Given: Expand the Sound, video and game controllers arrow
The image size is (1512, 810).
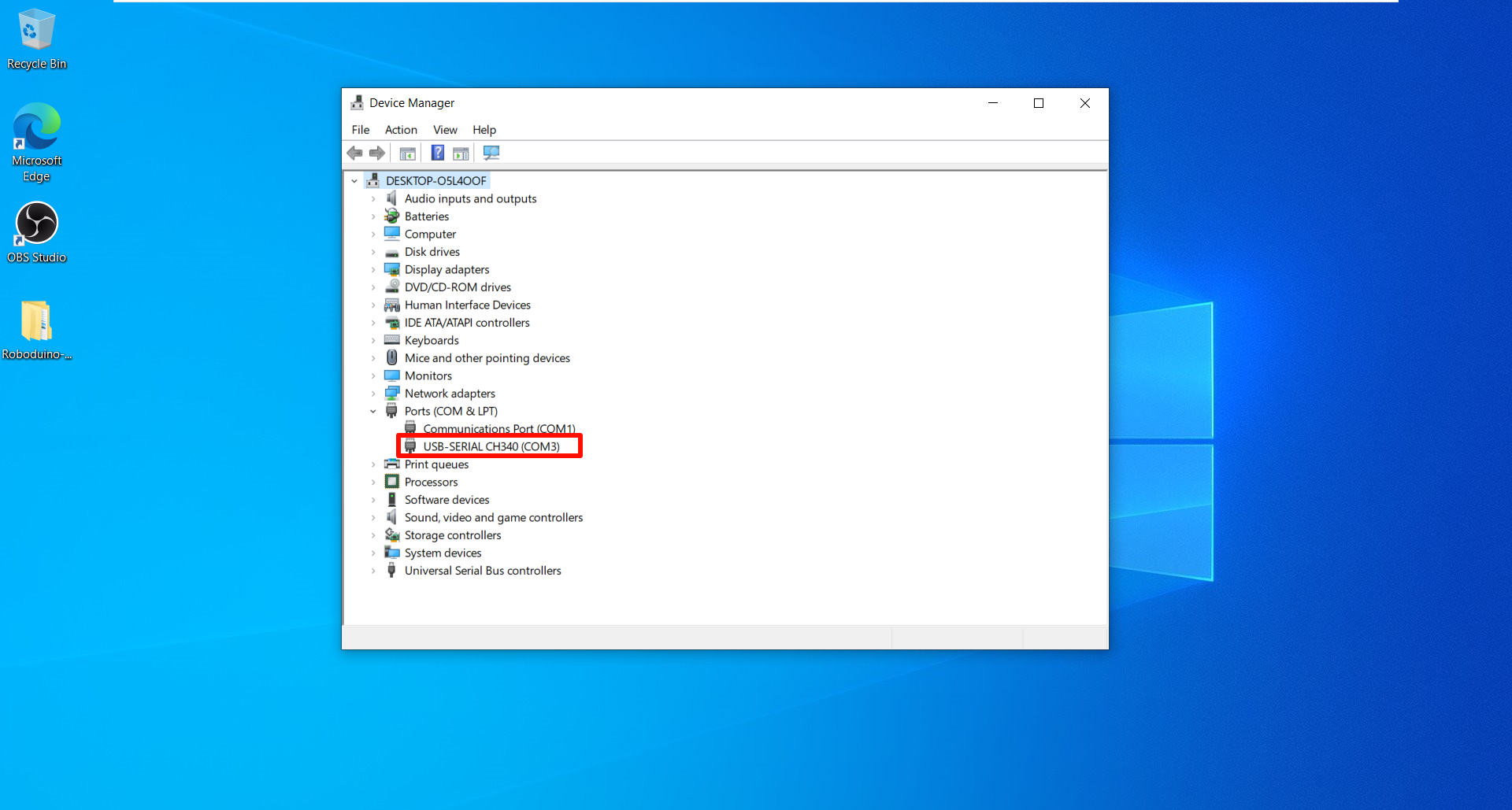Looking at the screenshot, I should 373,517.
